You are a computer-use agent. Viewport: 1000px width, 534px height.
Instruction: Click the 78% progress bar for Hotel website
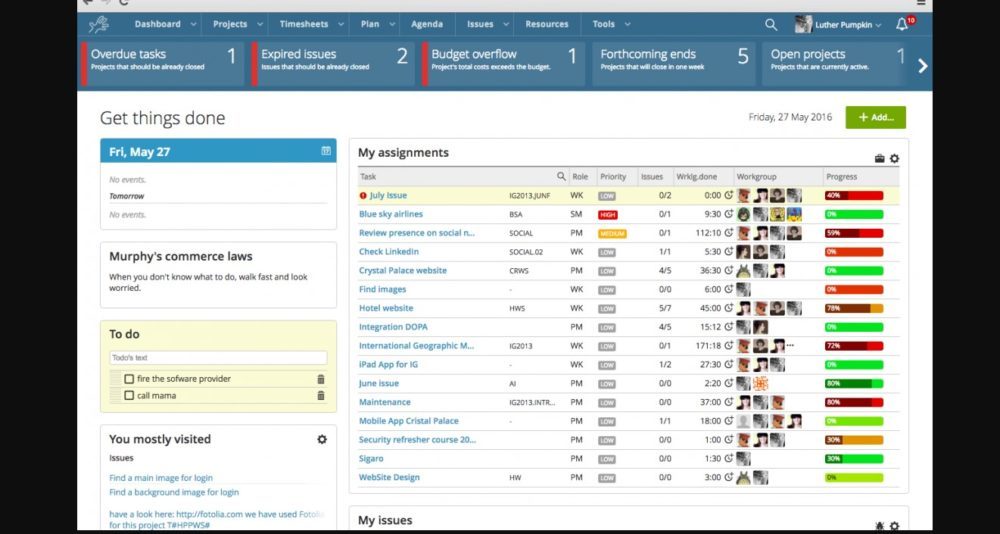coord(853,308)
